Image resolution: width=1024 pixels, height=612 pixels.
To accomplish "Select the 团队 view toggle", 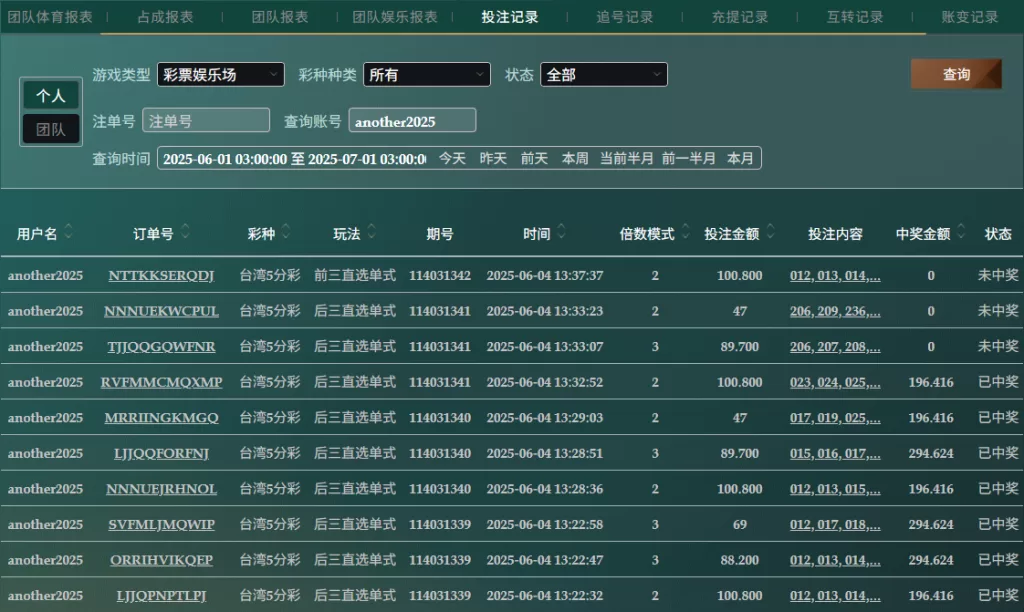I will pos(51,129).
